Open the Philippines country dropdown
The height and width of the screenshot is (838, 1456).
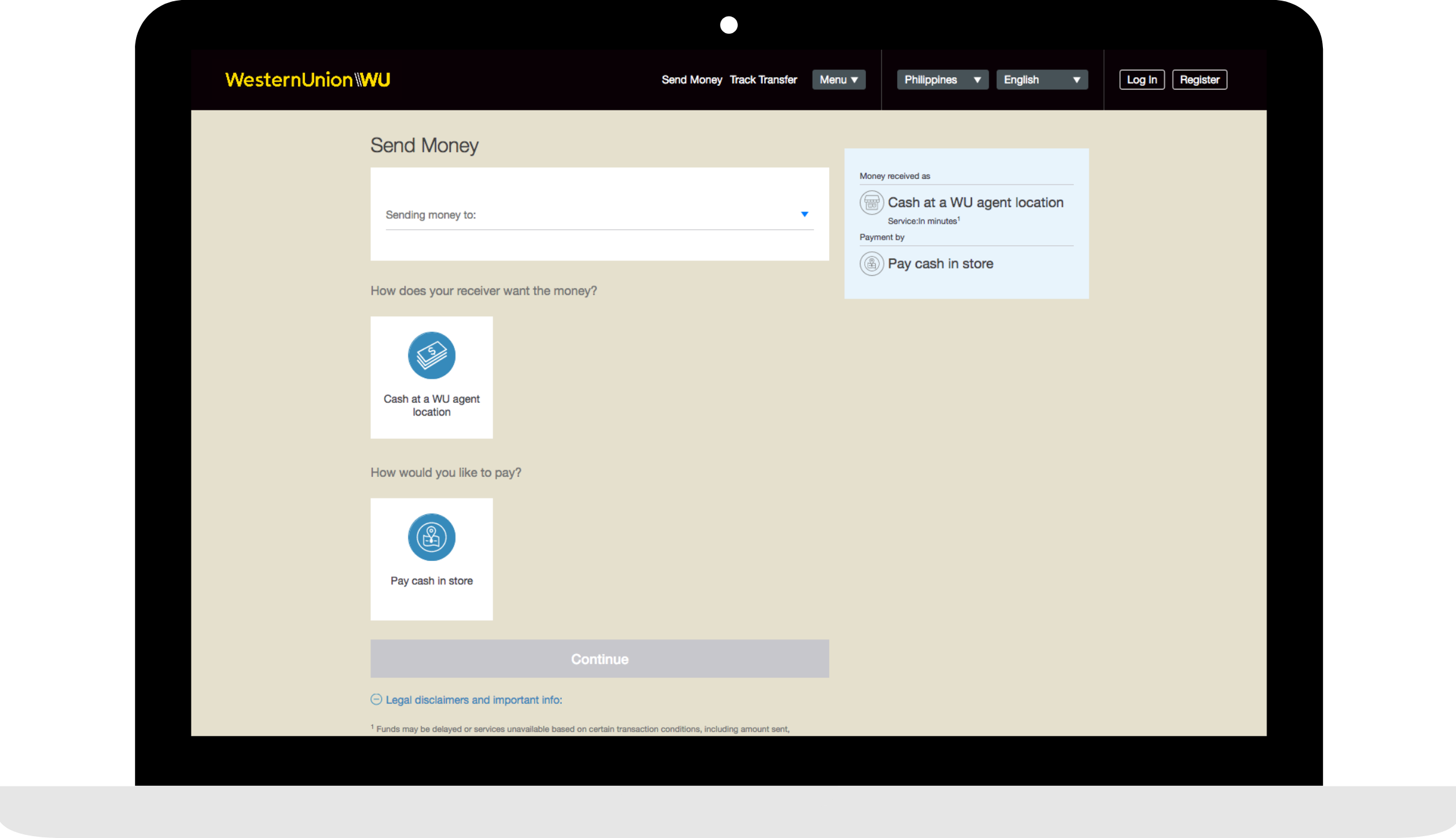942,80
